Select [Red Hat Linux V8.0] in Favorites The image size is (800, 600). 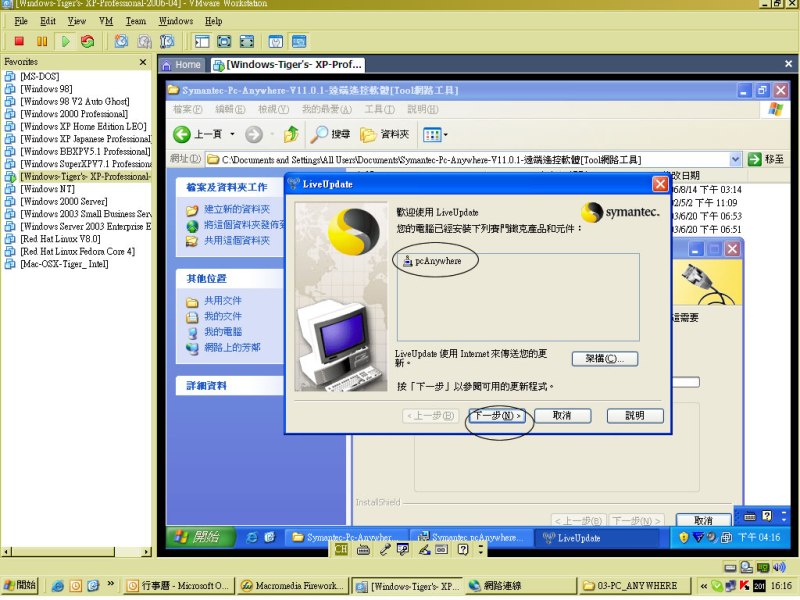[x=60, y=239]
